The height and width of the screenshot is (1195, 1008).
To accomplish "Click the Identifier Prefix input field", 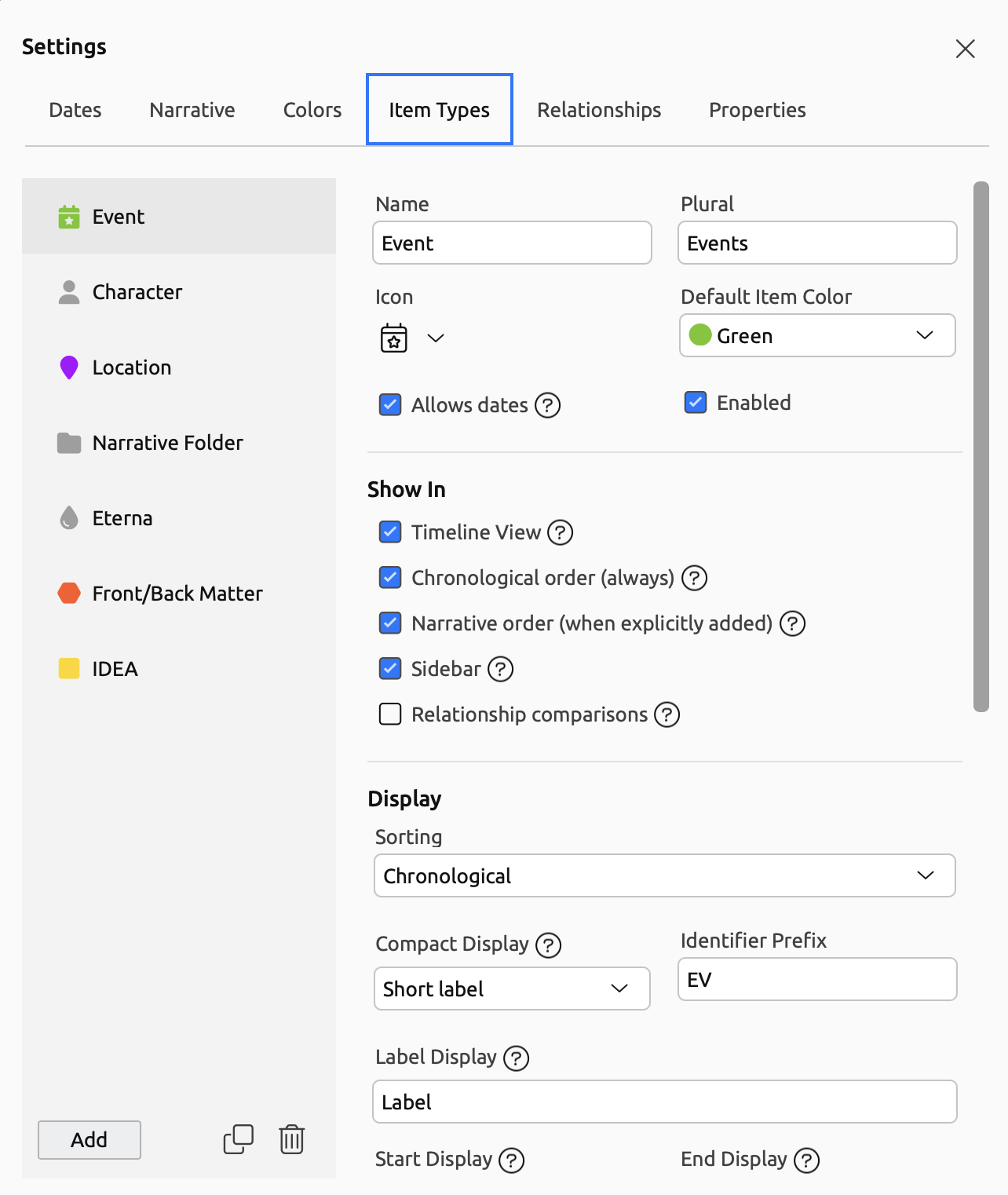I will 816,979.
